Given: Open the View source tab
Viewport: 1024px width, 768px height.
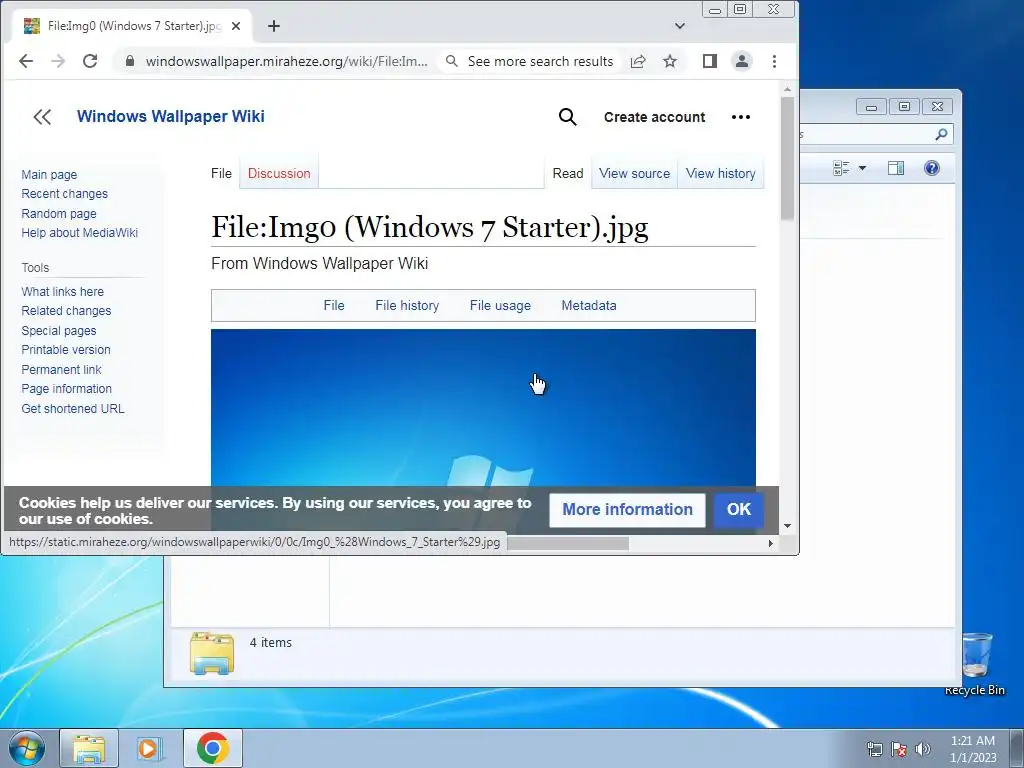Looking at the screenshot, I should (634, 173).
